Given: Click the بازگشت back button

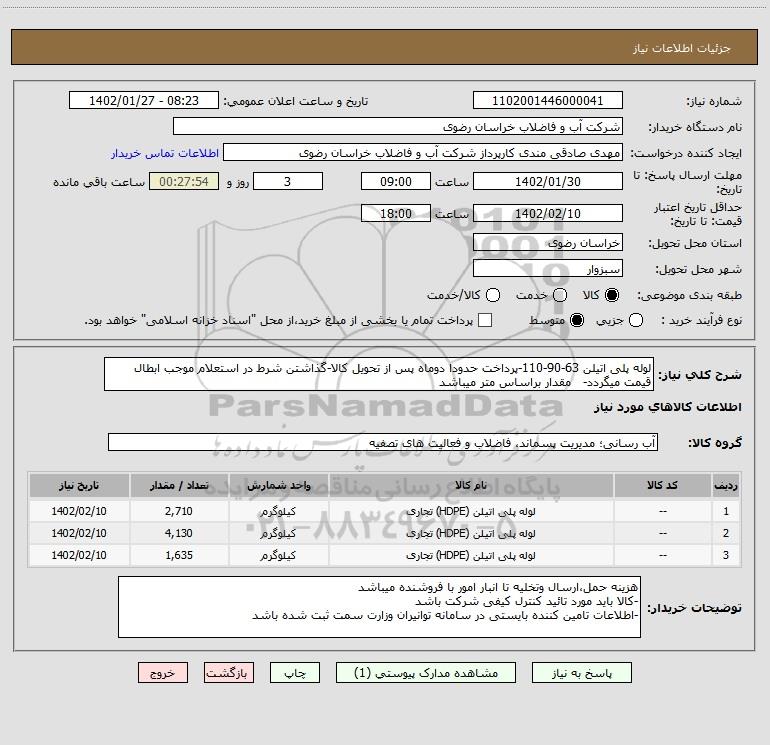Looking at the screenshot, I should (229, 673).
